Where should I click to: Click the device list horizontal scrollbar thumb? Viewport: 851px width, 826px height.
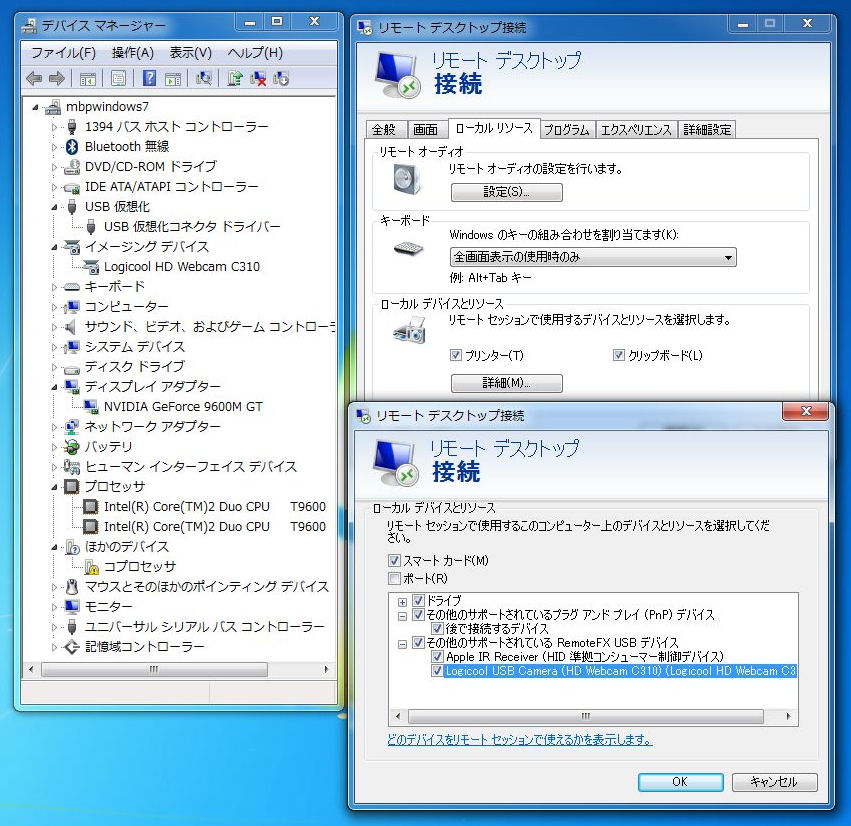[x=585, y=716]
